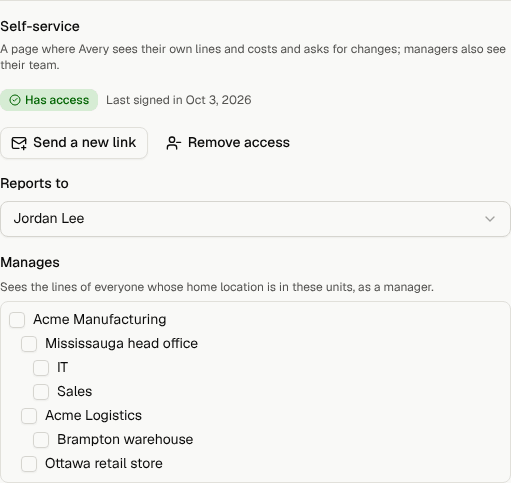Select the Brampton warehouse checkbox
The width and height of the screenshot is (511, 483).
tap(41, 440)
